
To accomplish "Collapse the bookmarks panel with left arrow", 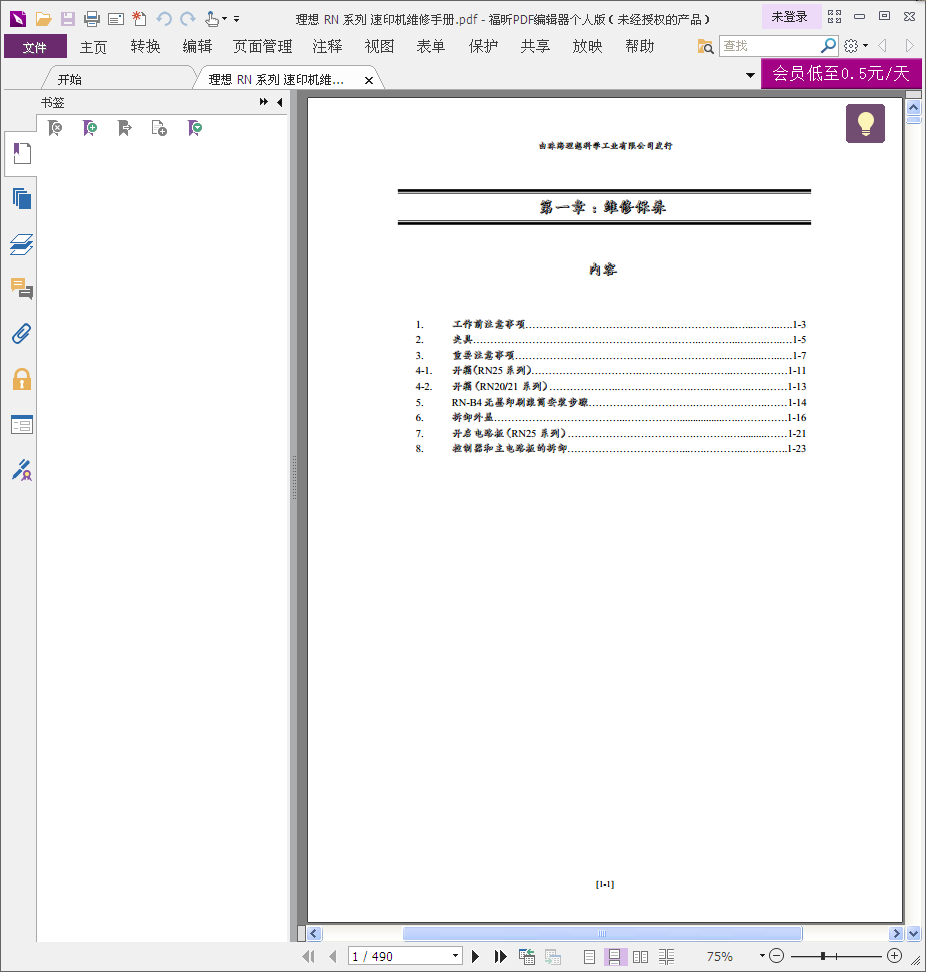I will coord(280,102).
